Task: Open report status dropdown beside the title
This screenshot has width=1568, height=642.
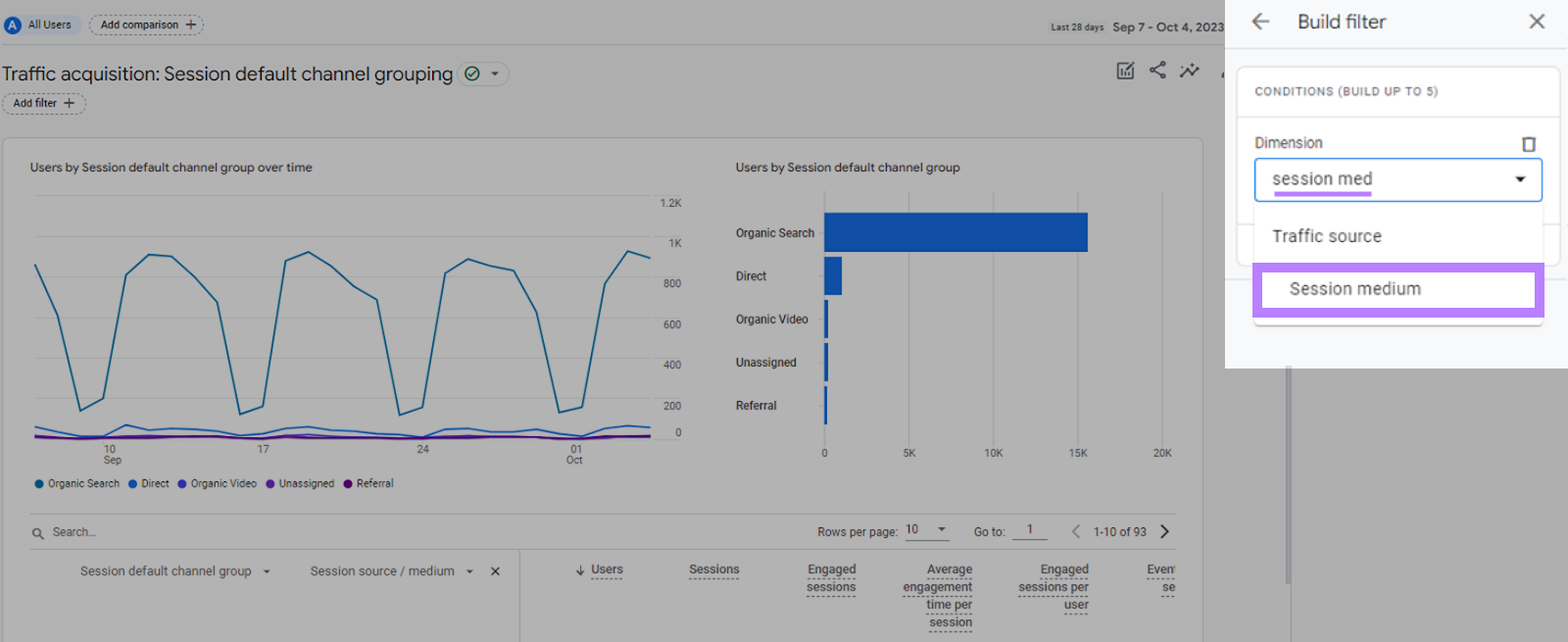Action: [495, 74]
